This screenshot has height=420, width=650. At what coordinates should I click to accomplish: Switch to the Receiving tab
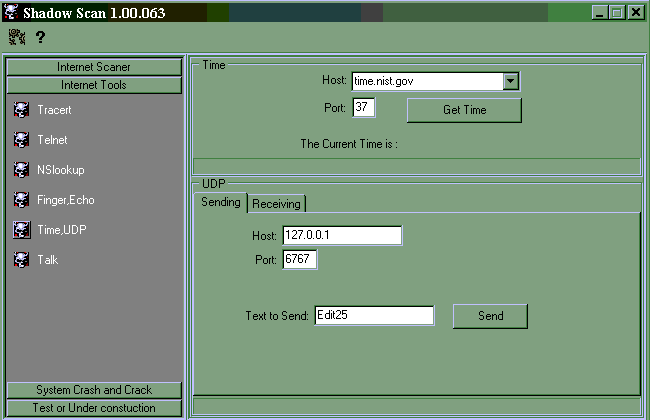277,204
